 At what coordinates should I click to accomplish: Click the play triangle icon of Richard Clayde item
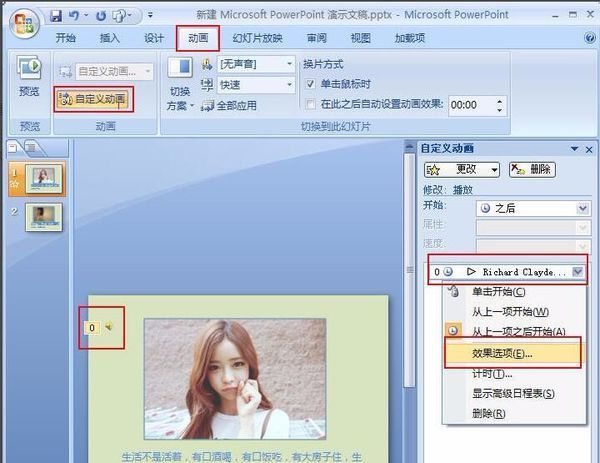pos(471,272)
